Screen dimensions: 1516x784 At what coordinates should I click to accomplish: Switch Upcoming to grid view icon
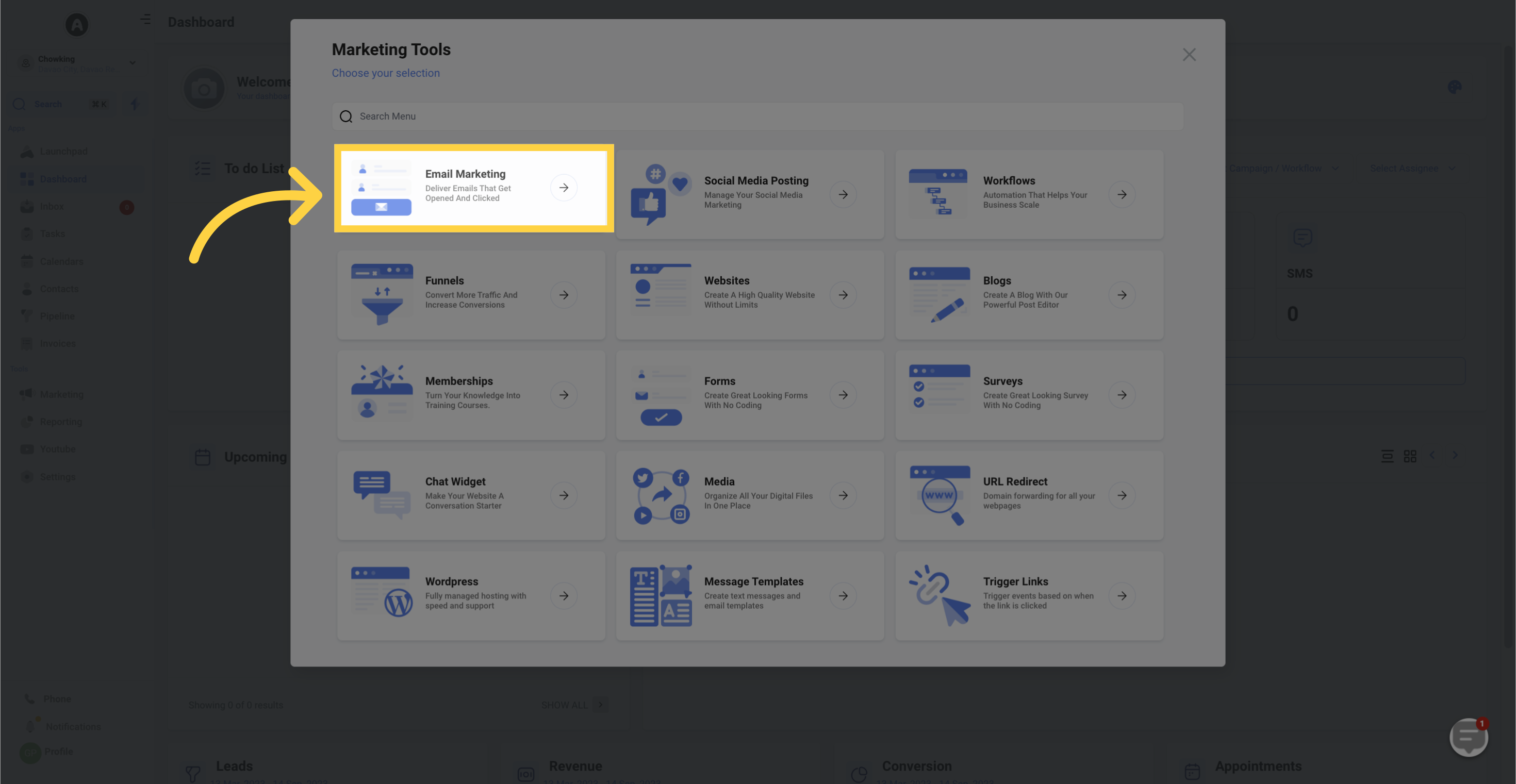(1409, 456)
